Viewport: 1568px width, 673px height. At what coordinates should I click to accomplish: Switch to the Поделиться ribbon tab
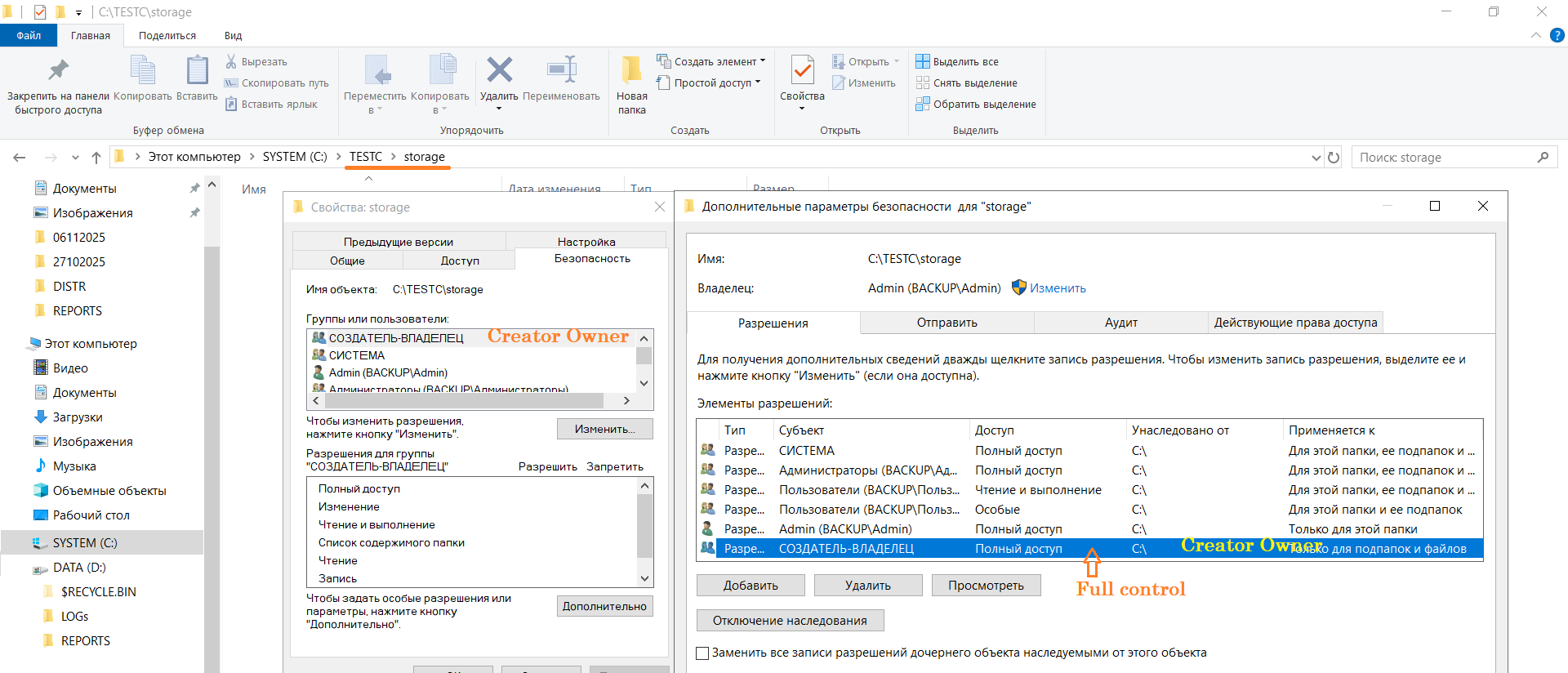pyautogui.click(x=167, y=35)
